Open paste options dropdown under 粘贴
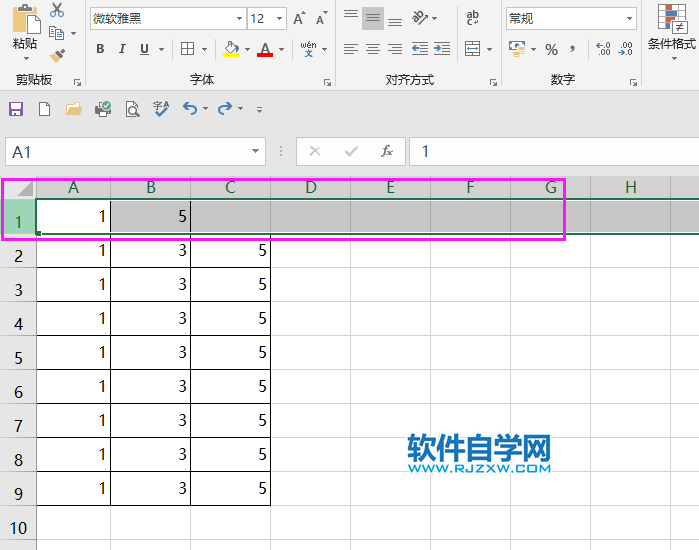The width and height of the screenshot is (699, 550). click(x=26, y=58)
